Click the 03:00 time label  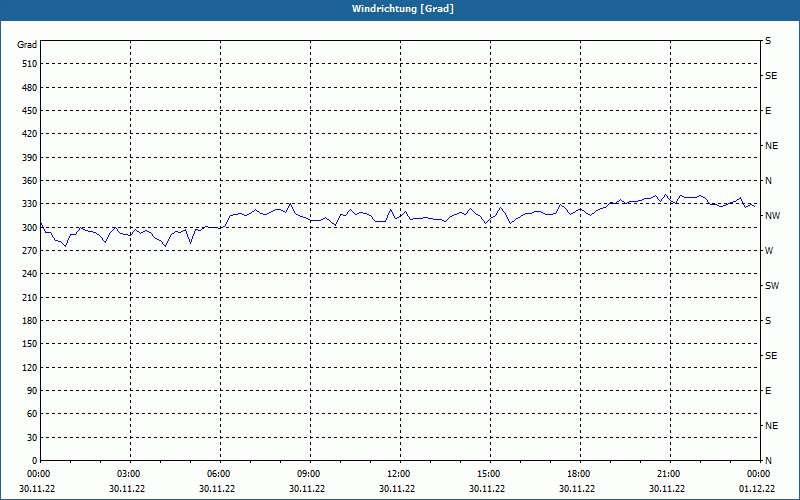pos(129,474)
